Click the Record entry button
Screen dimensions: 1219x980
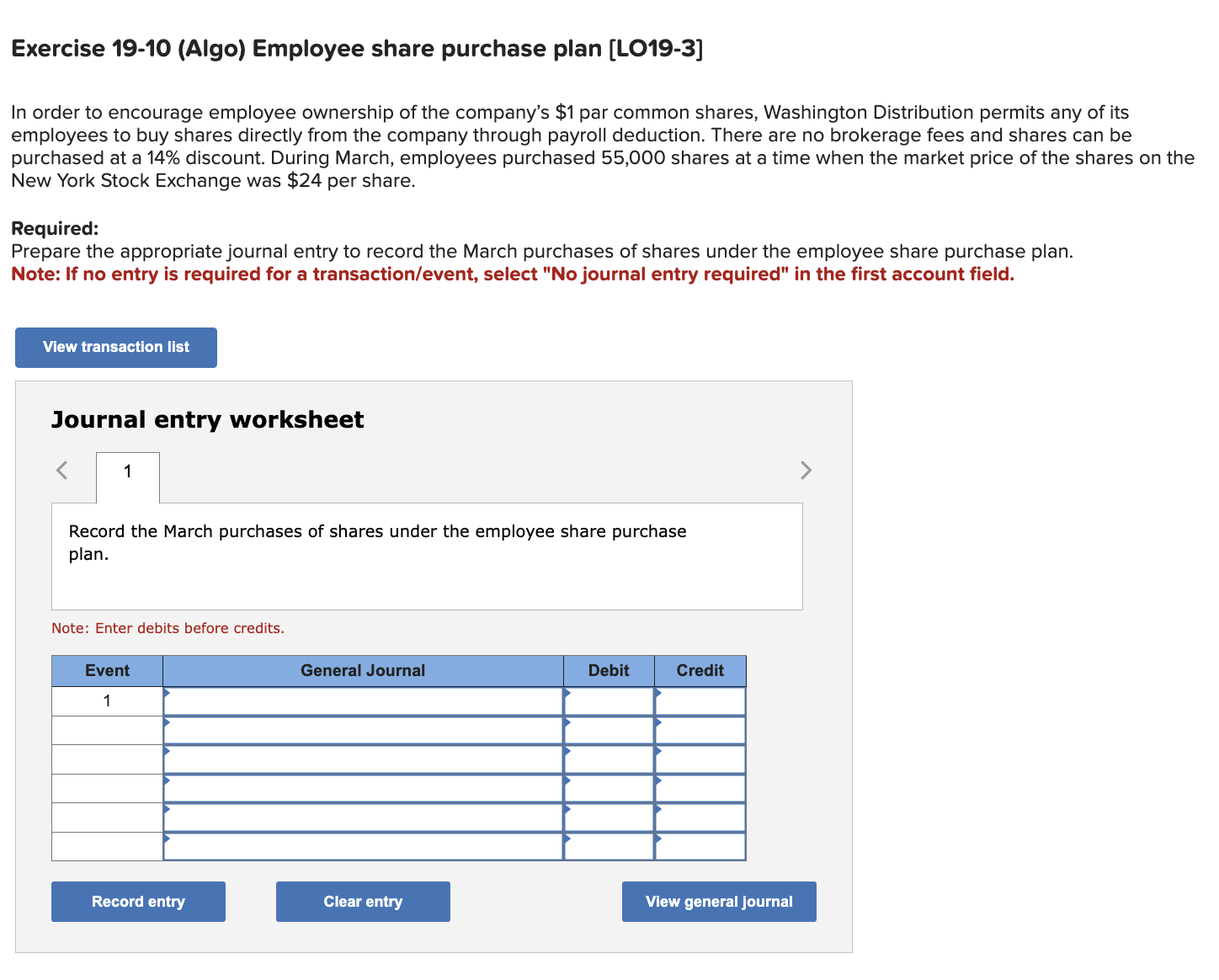point(137,901)
